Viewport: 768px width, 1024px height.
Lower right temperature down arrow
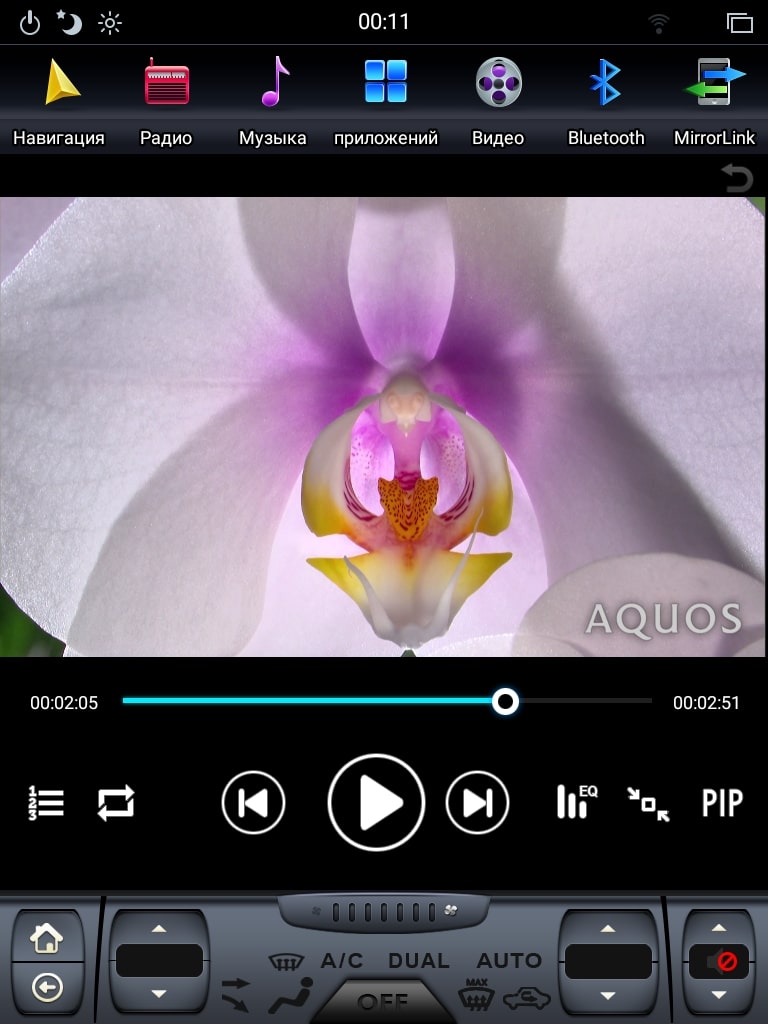[x=607, y=995]
